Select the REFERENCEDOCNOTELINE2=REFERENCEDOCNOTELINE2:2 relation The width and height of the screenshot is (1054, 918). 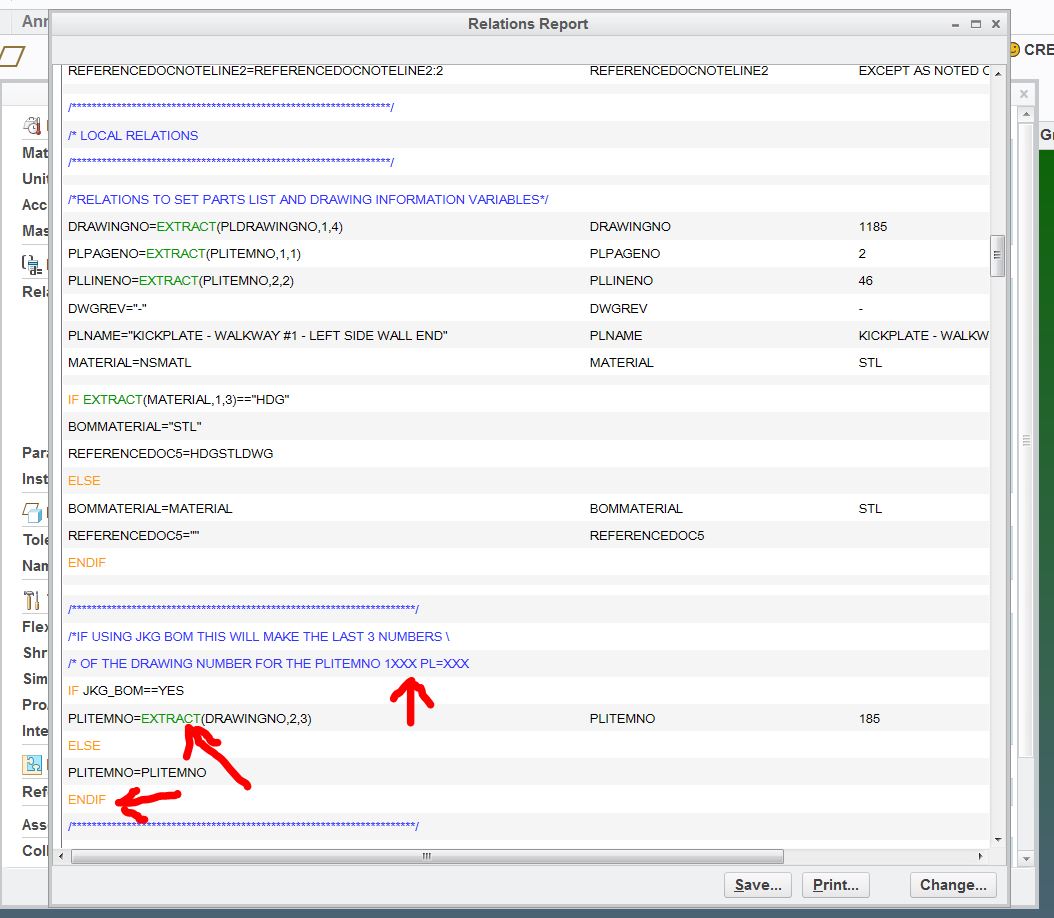[255, 71]
